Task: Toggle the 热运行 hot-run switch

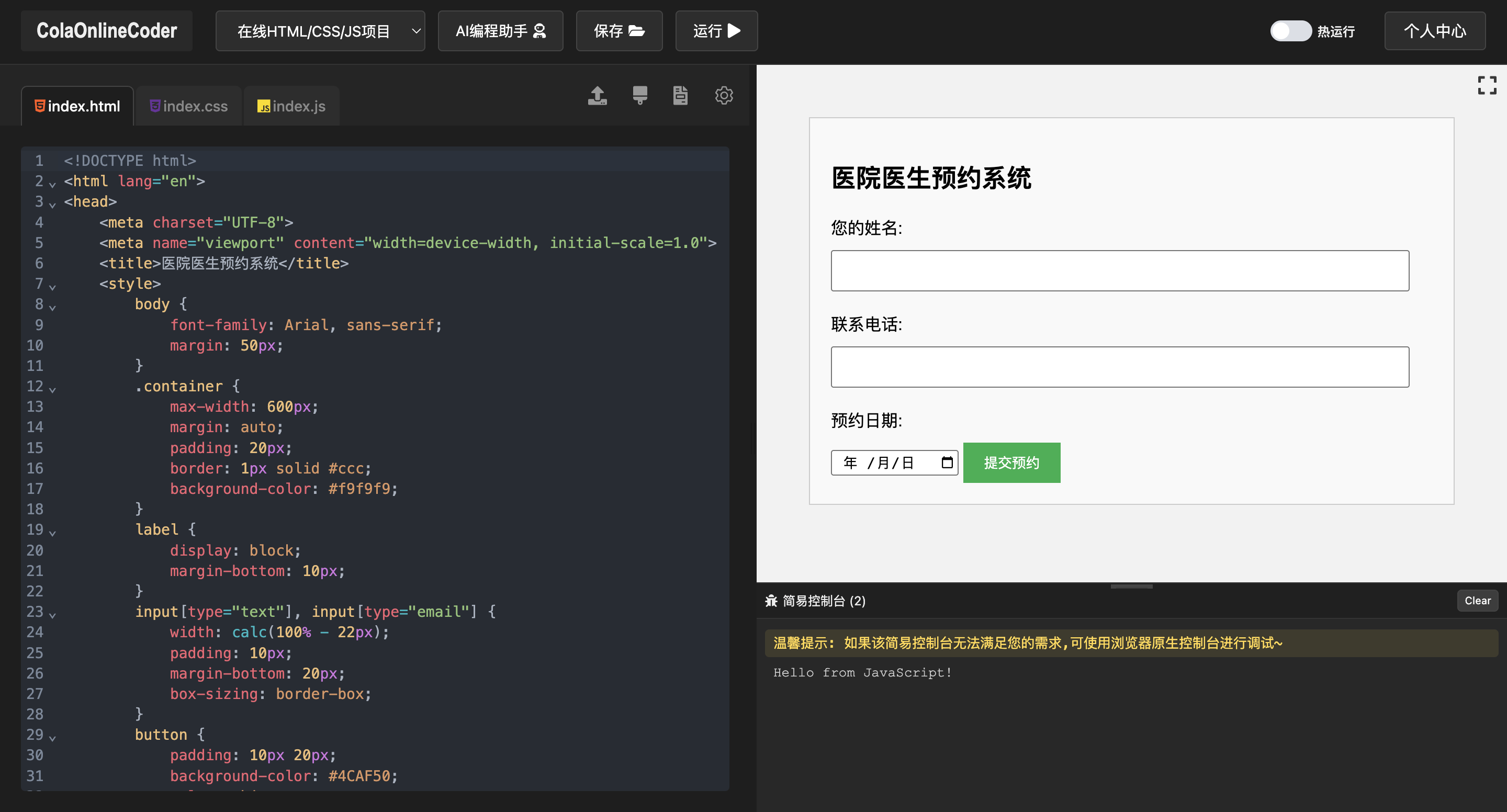Action: pyautogui.click(x=1290, y=30)
